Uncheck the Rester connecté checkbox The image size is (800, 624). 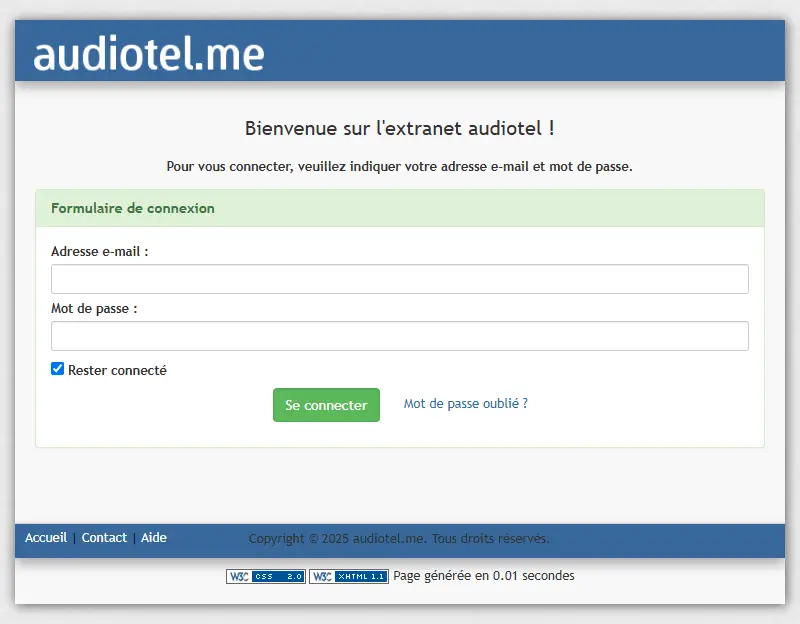click(58, 368)
